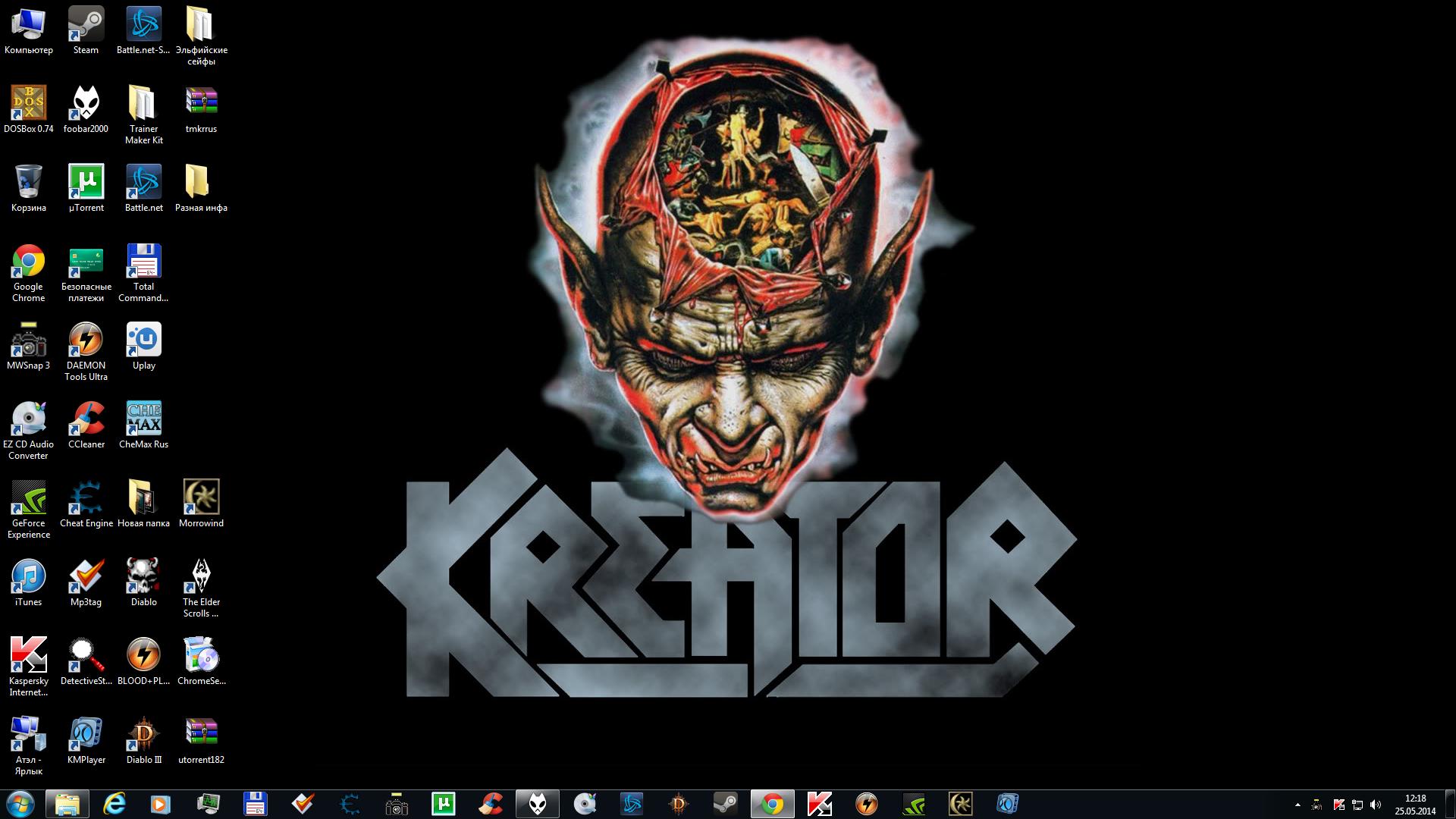Image resolution: width=1456 pixels, height=819 pixels.
Task: Open the volume speaker tray icon
Action: (1376, 805)
